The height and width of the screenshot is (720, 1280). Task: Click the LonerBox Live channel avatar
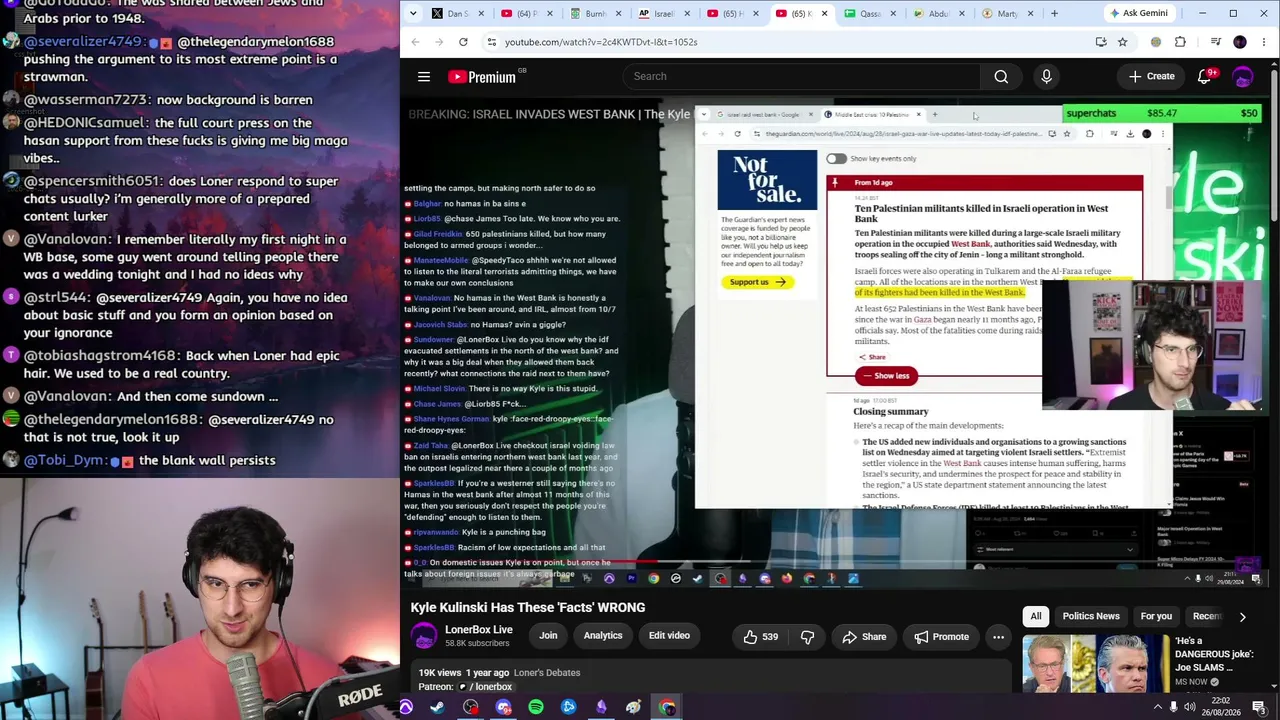click(424, 636)
